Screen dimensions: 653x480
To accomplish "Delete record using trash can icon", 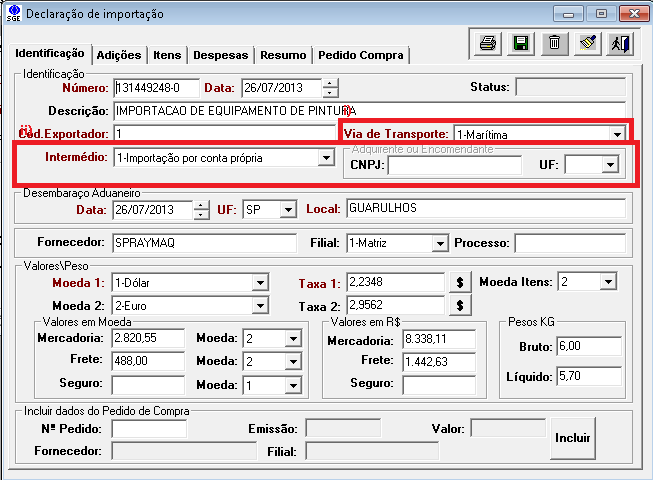I will tap(553, 43).
